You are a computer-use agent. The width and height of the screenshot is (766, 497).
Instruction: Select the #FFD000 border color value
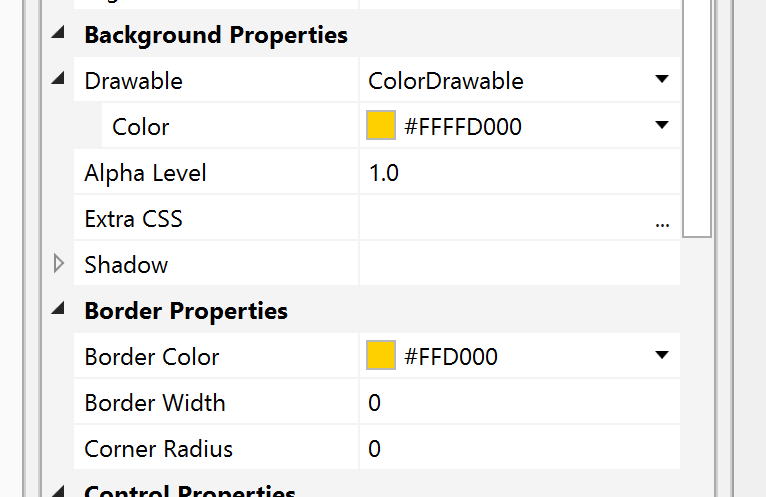(x=450, y=357)
